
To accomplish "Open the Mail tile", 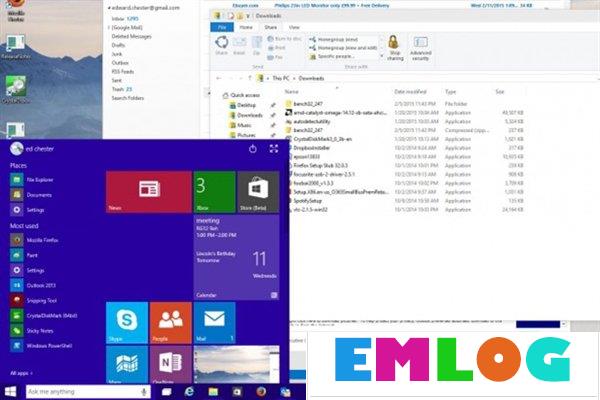I will 214,323.
